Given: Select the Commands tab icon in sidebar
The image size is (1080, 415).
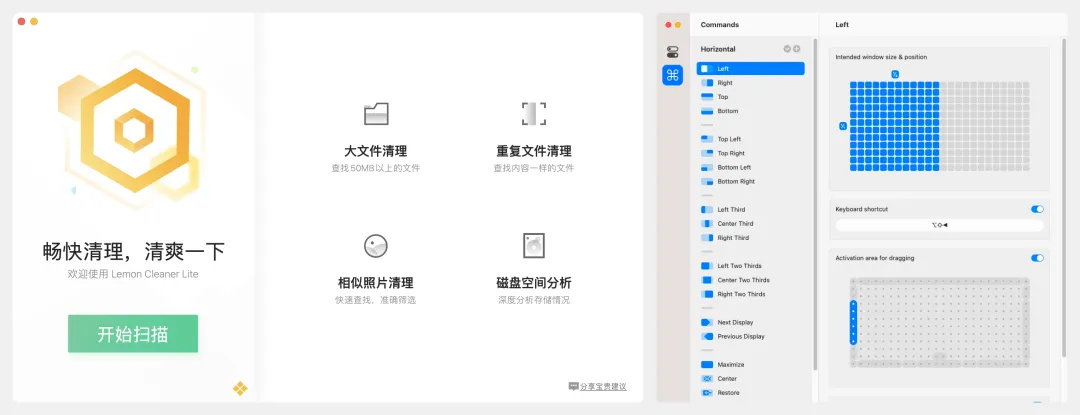Looking at the screenshot, I should (673, 75).
